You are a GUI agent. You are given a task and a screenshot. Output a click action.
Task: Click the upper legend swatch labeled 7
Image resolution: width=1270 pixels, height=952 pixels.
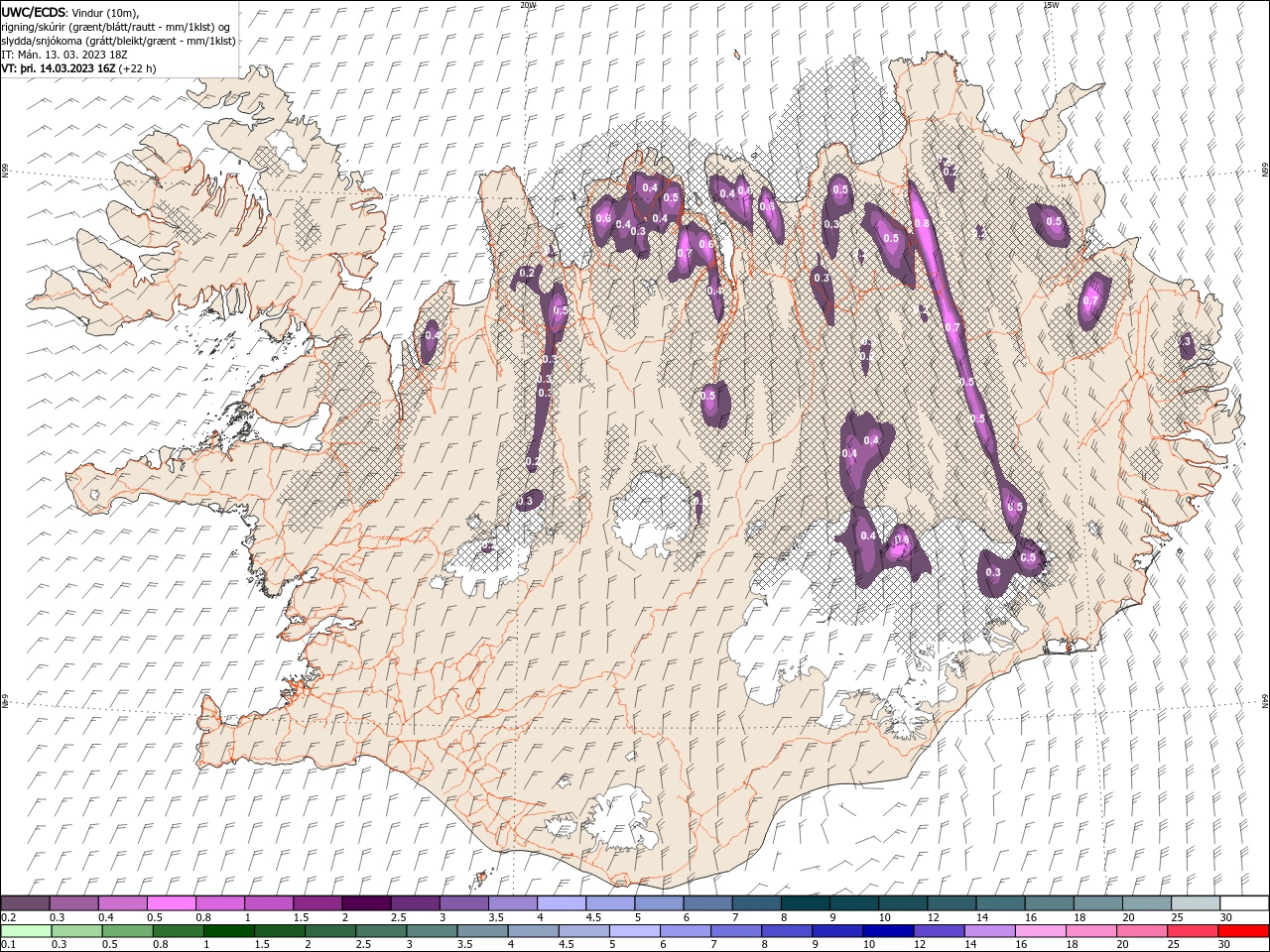point(755,902)
